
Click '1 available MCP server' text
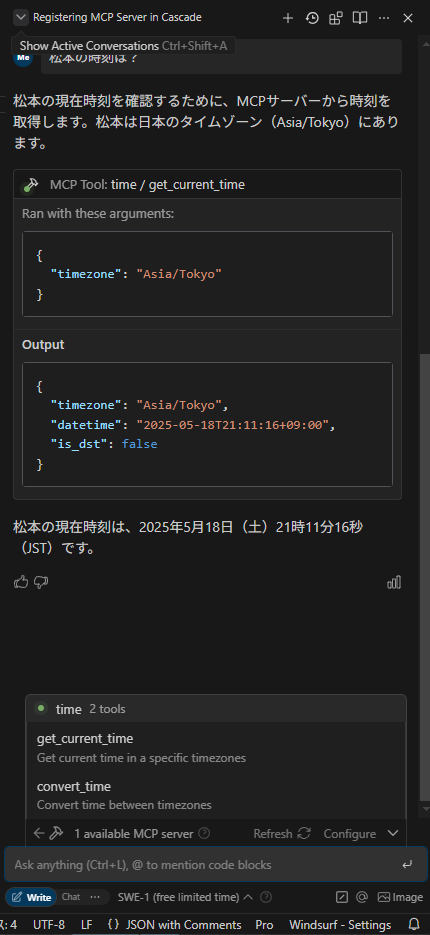click(x=134, y=834)
